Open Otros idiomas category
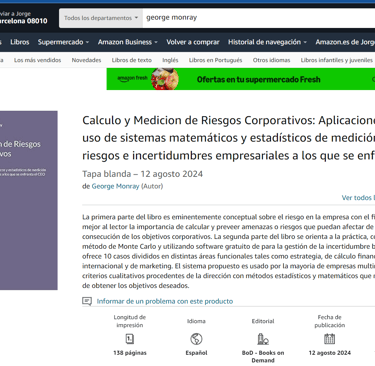Viewport: 375px width, 366px height. pyautogui.click(x=271, y=60)
